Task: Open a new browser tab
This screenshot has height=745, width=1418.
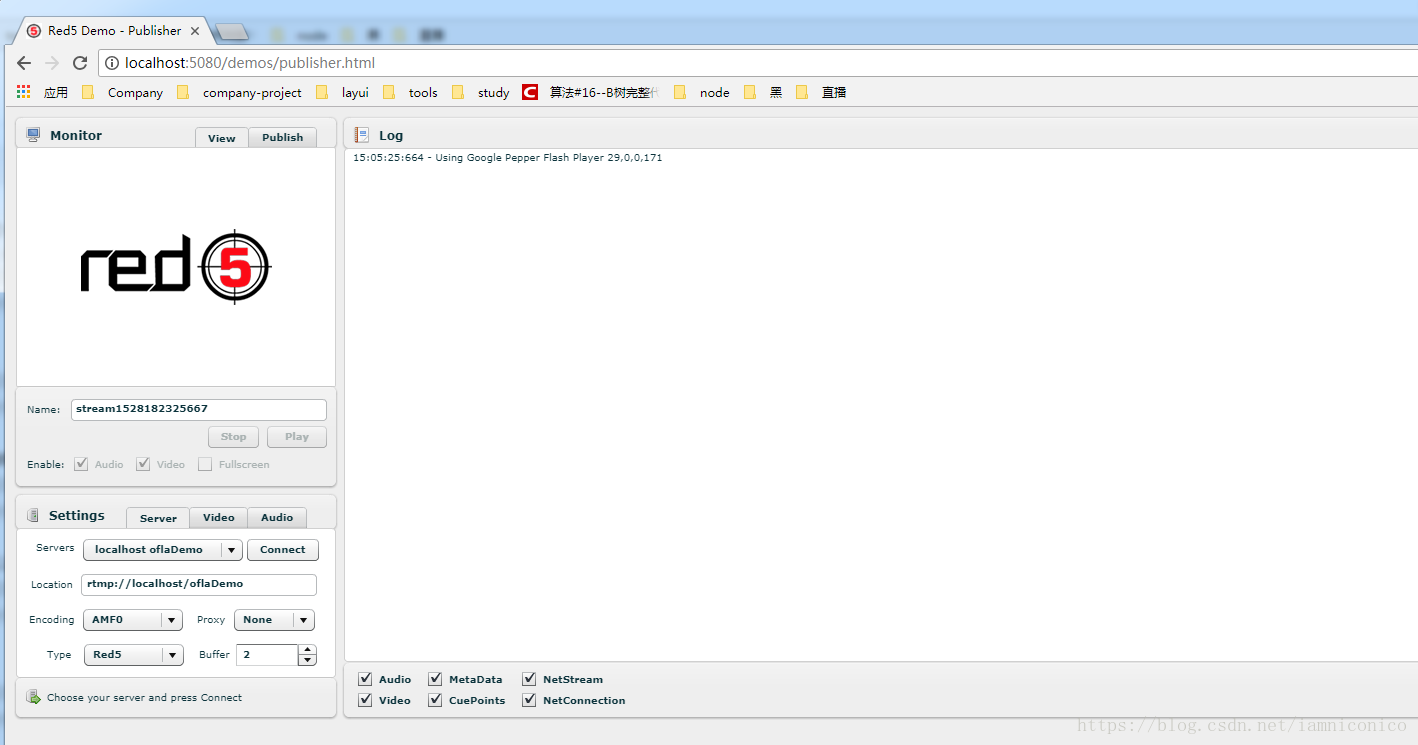Action: (232, 32)
